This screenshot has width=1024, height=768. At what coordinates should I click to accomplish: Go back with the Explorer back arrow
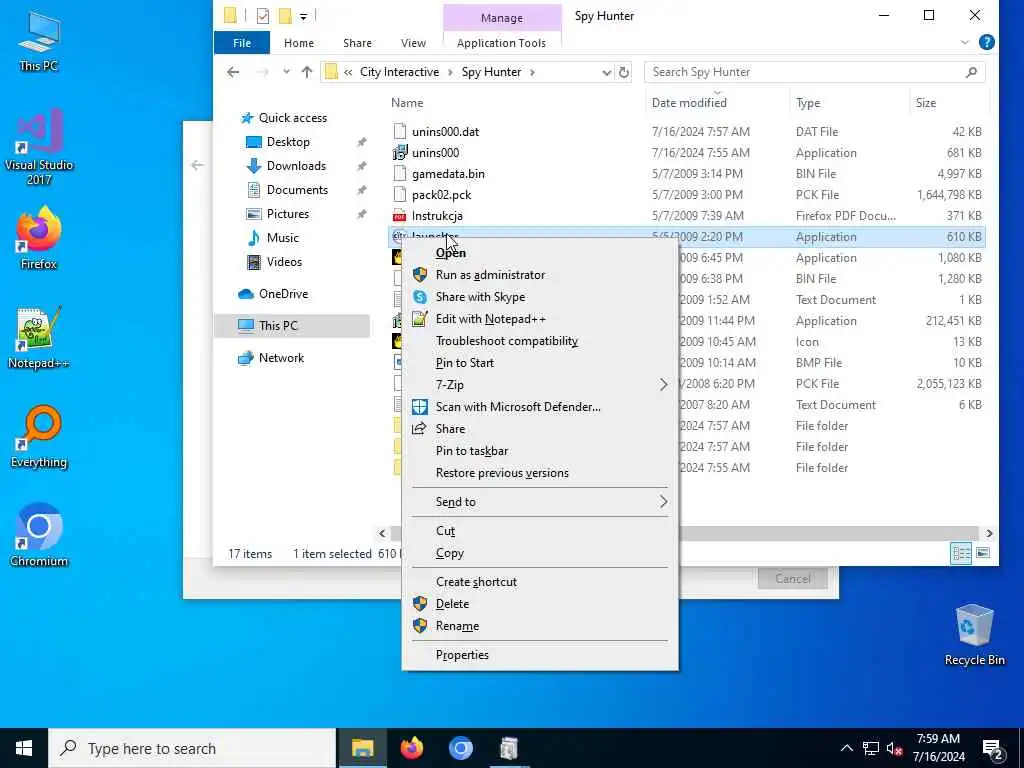[233, 72]
